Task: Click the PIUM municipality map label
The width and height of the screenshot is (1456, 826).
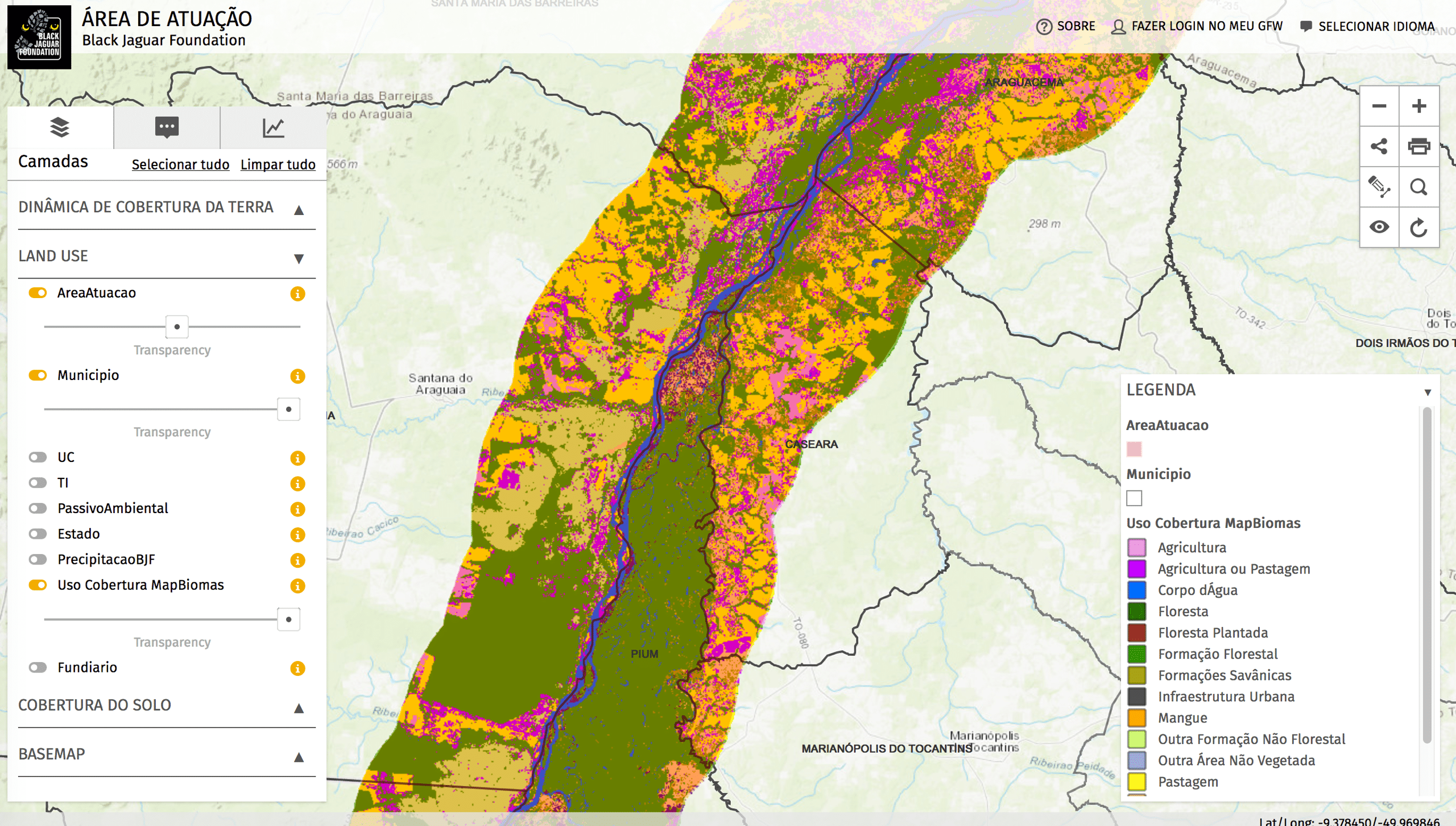Action: [644, 654]
